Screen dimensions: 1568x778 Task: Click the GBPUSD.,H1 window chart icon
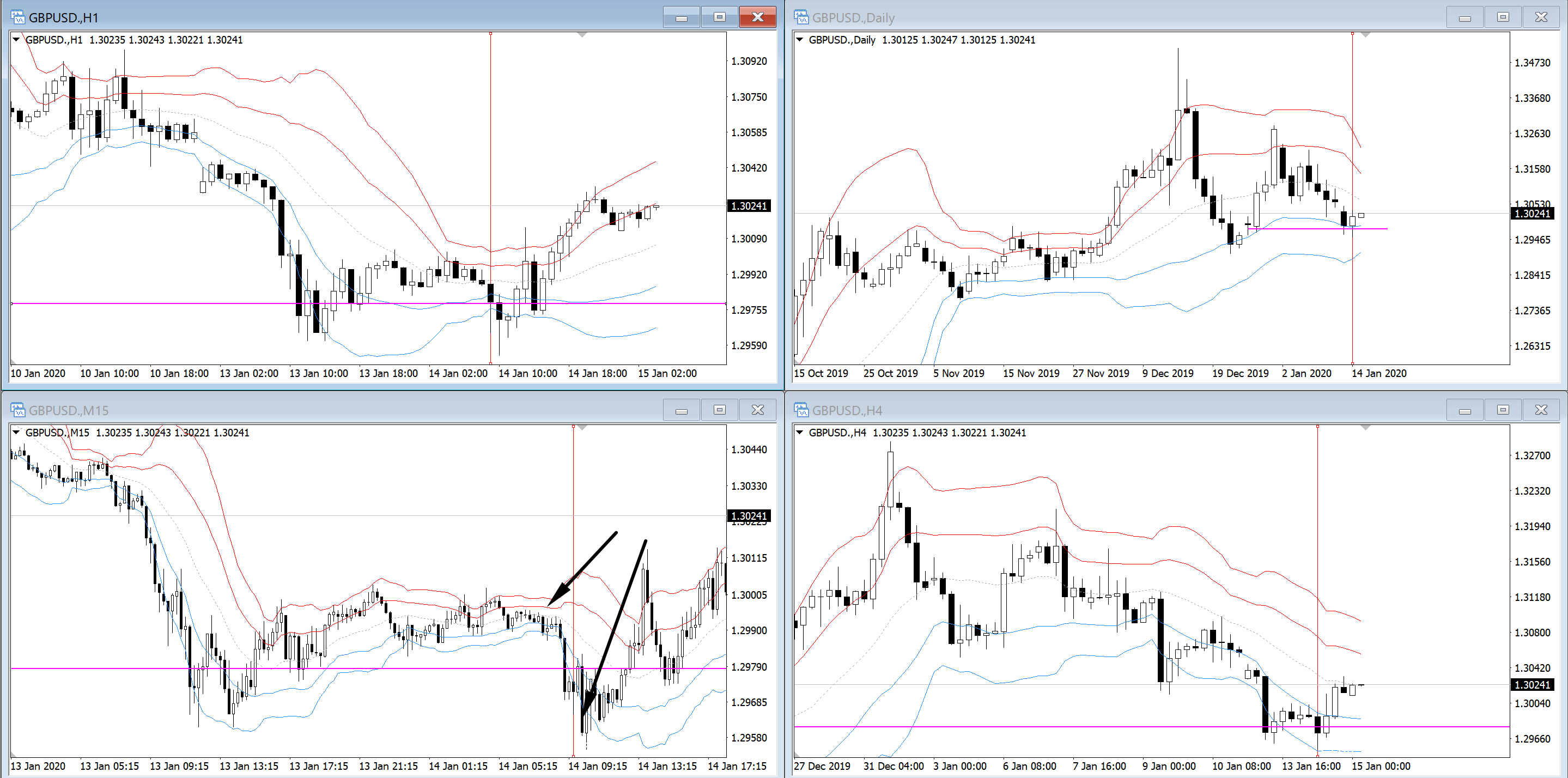pos(17,17)
